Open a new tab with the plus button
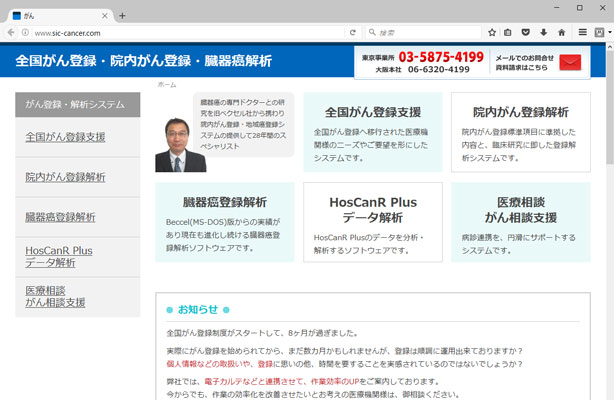 [x=122, y=16]
